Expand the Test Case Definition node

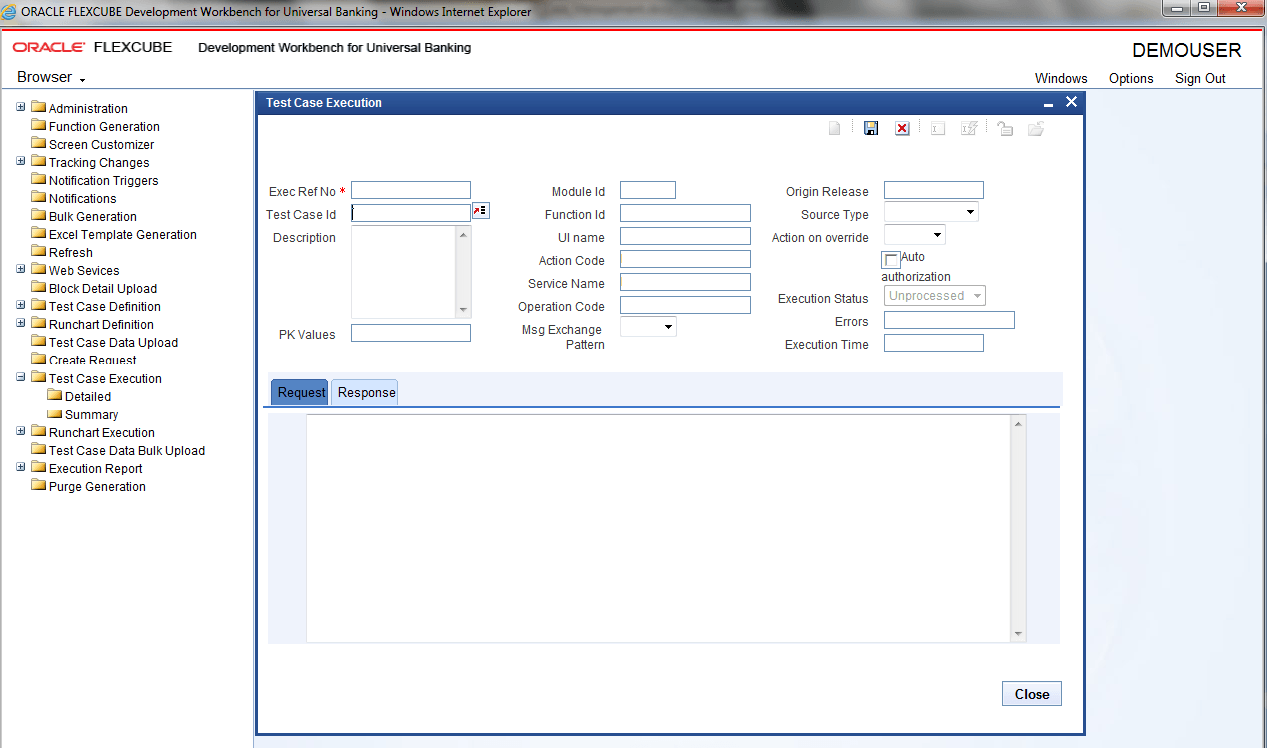pyautogui.click(x=21, y=305)
